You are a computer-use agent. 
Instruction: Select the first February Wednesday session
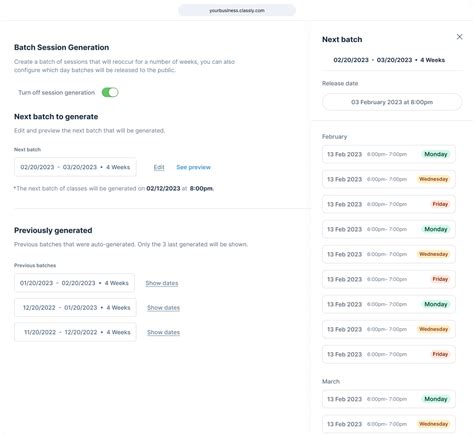389,179
